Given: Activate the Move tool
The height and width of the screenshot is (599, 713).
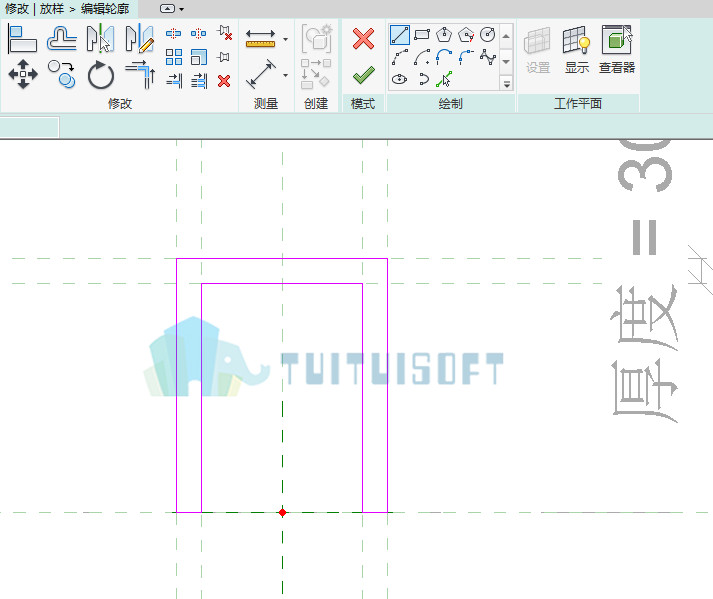Looking at the screenshot, I should point(23,74).
